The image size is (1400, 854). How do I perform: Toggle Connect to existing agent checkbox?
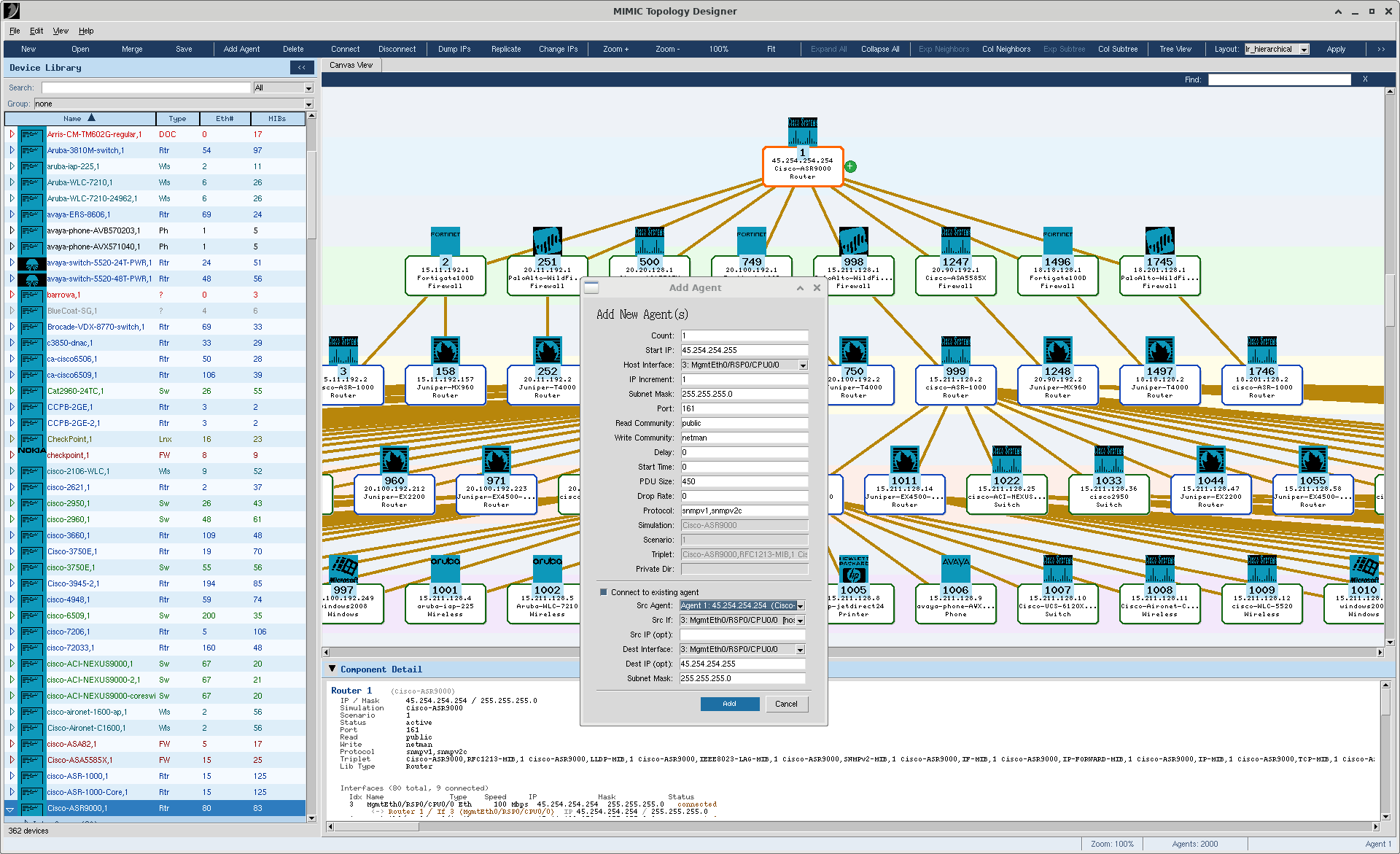click(x=603, y=592)
